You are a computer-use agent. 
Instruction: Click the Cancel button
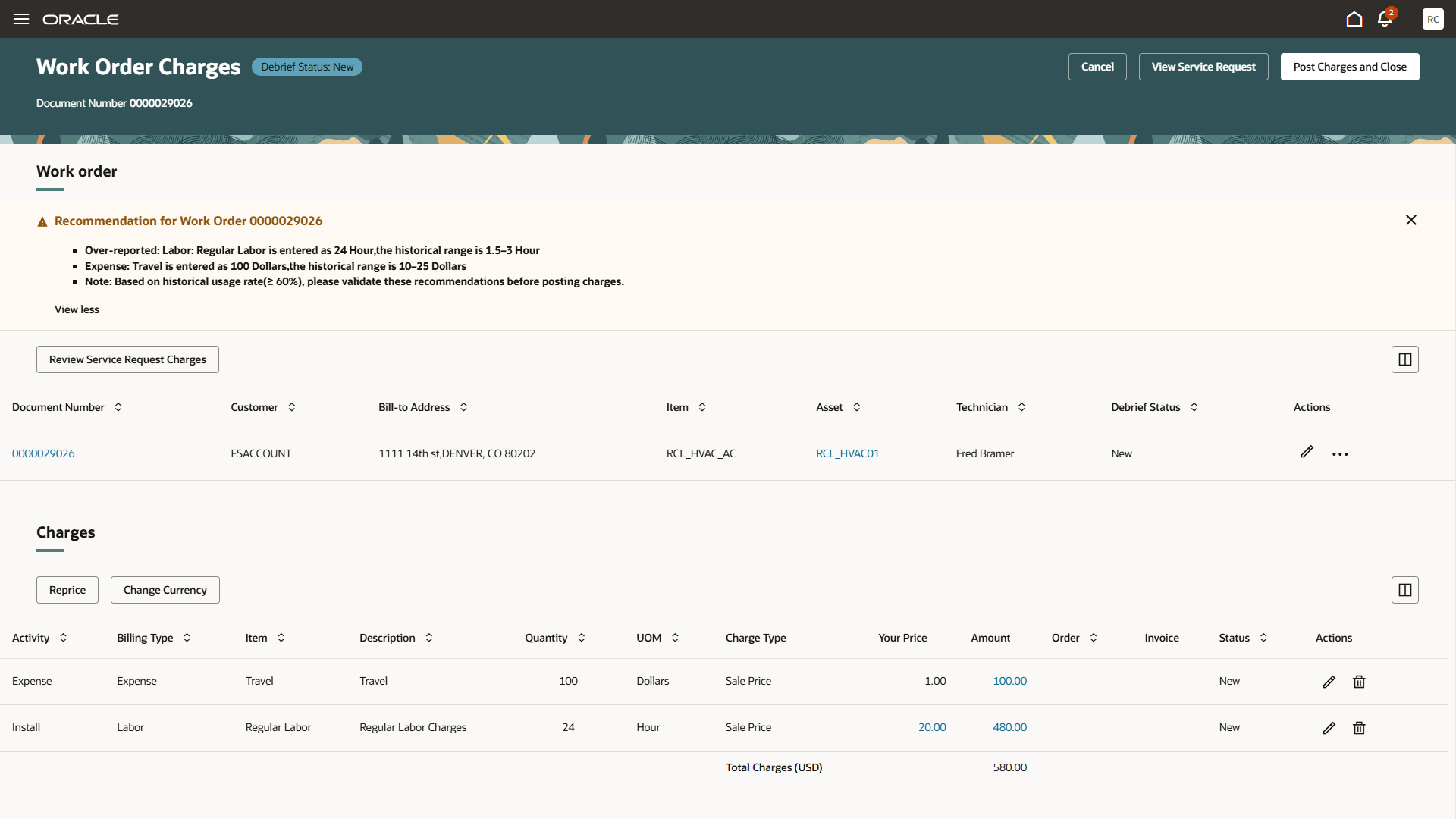(1097, 67)
